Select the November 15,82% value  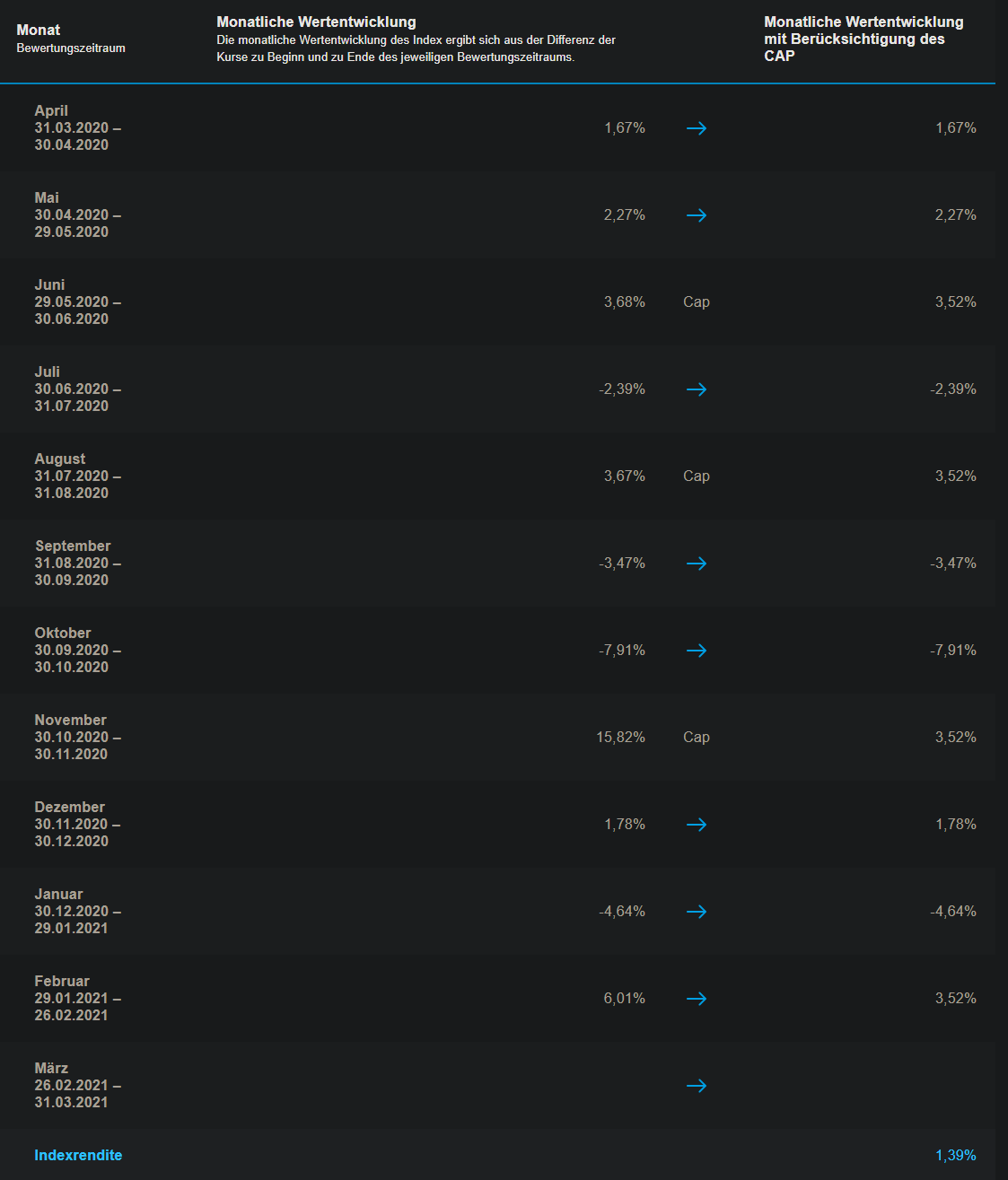(620, 738)
